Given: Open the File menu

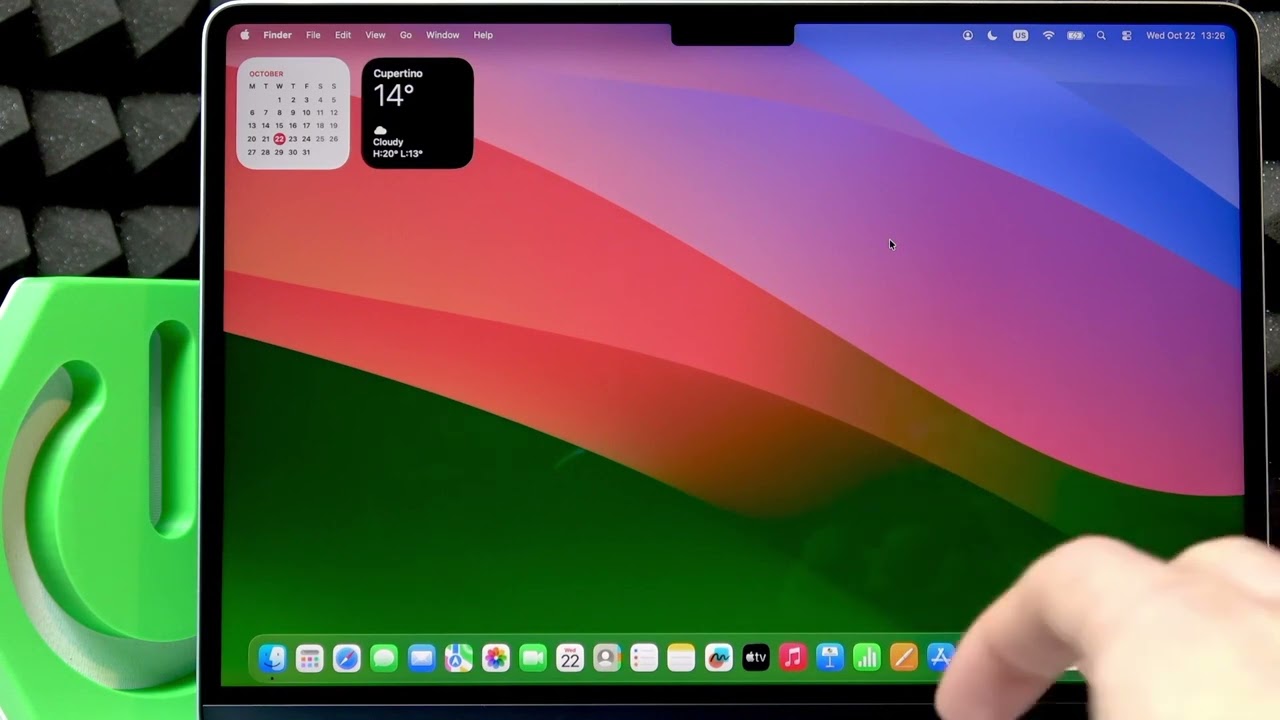Looking at the screenshot, I should (313, 35).
